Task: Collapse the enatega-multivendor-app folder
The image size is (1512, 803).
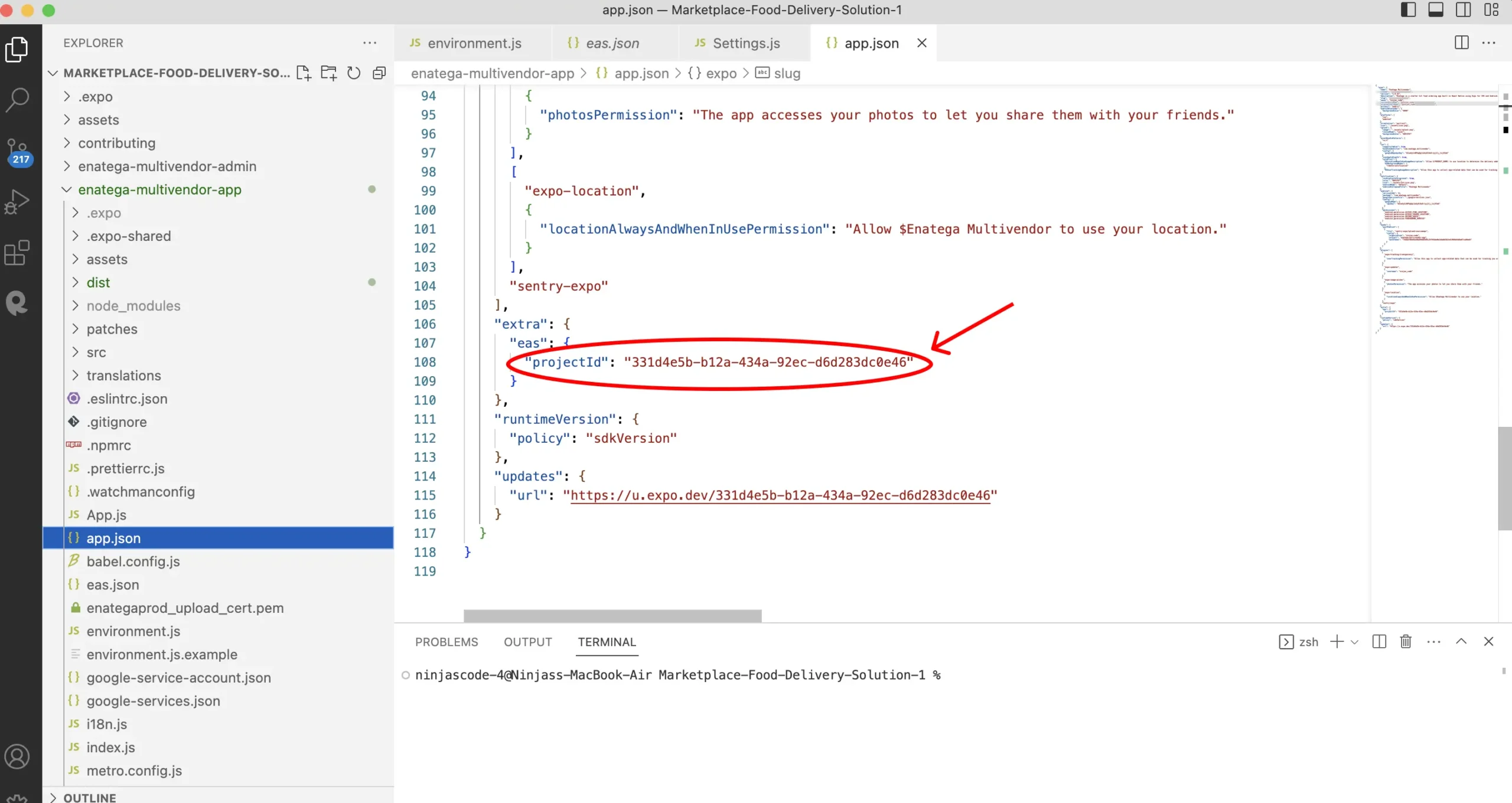Action: (x=159, y=190)
